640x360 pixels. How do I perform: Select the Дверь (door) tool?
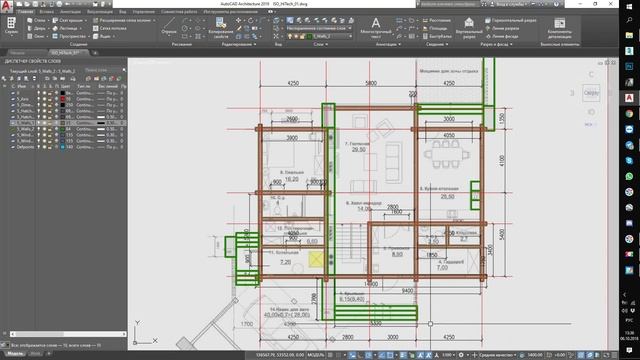pos(36,28)
